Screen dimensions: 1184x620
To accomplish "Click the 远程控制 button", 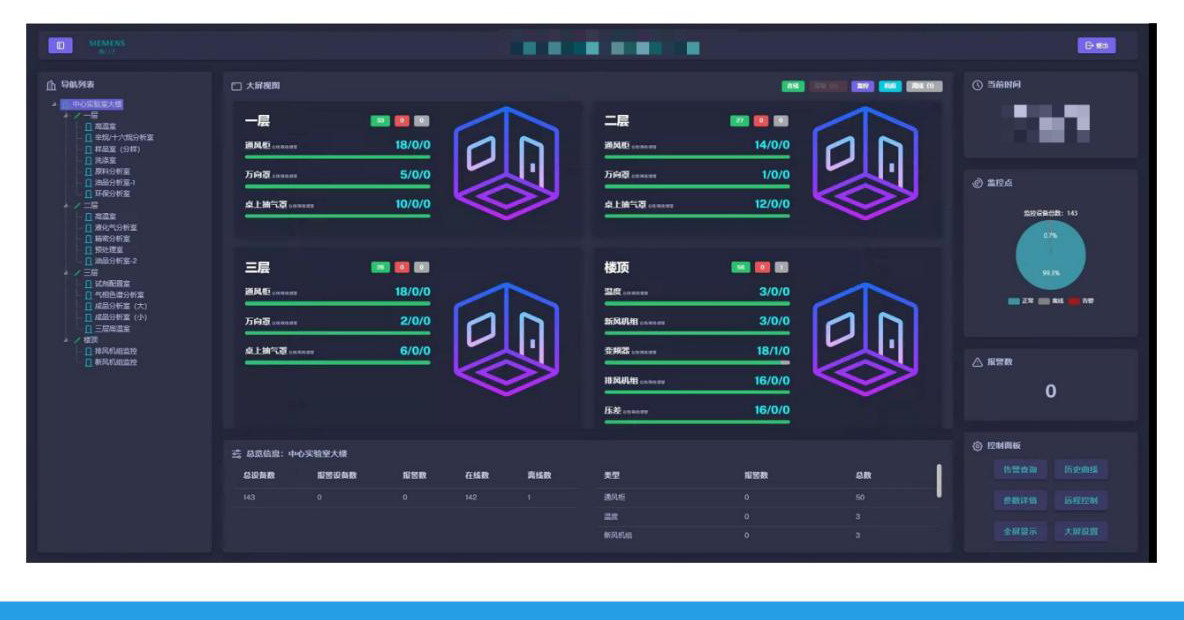I will tap(1081, 501).
